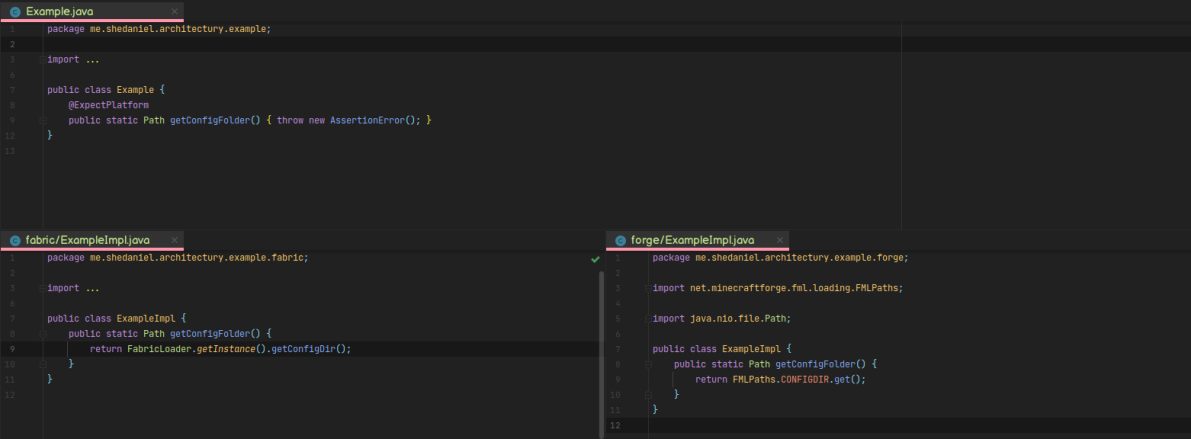Screen dimensions: 1191x439
Task: Expand the folded imports in fabric/ExampleImpl.java
Action: [x=42, y=288]
